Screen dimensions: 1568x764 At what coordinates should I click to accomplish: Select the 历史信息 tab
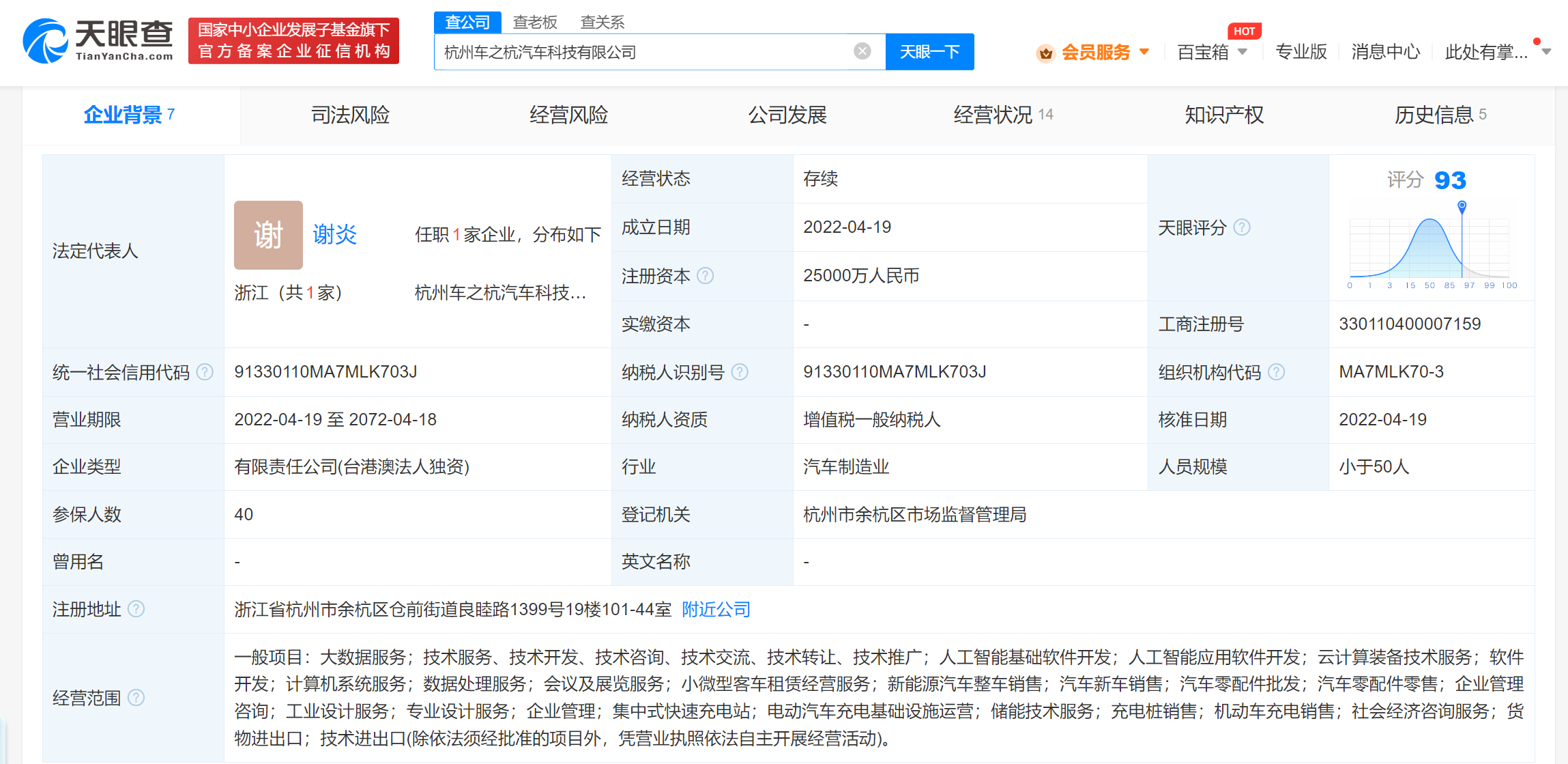click(x=1440, y=115)
